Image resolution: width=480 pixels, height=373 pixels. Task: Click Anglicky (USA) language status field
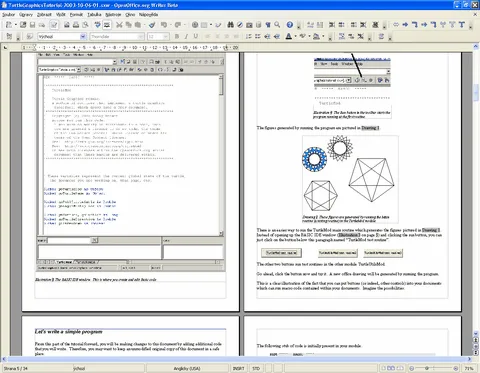coord(187,368)
